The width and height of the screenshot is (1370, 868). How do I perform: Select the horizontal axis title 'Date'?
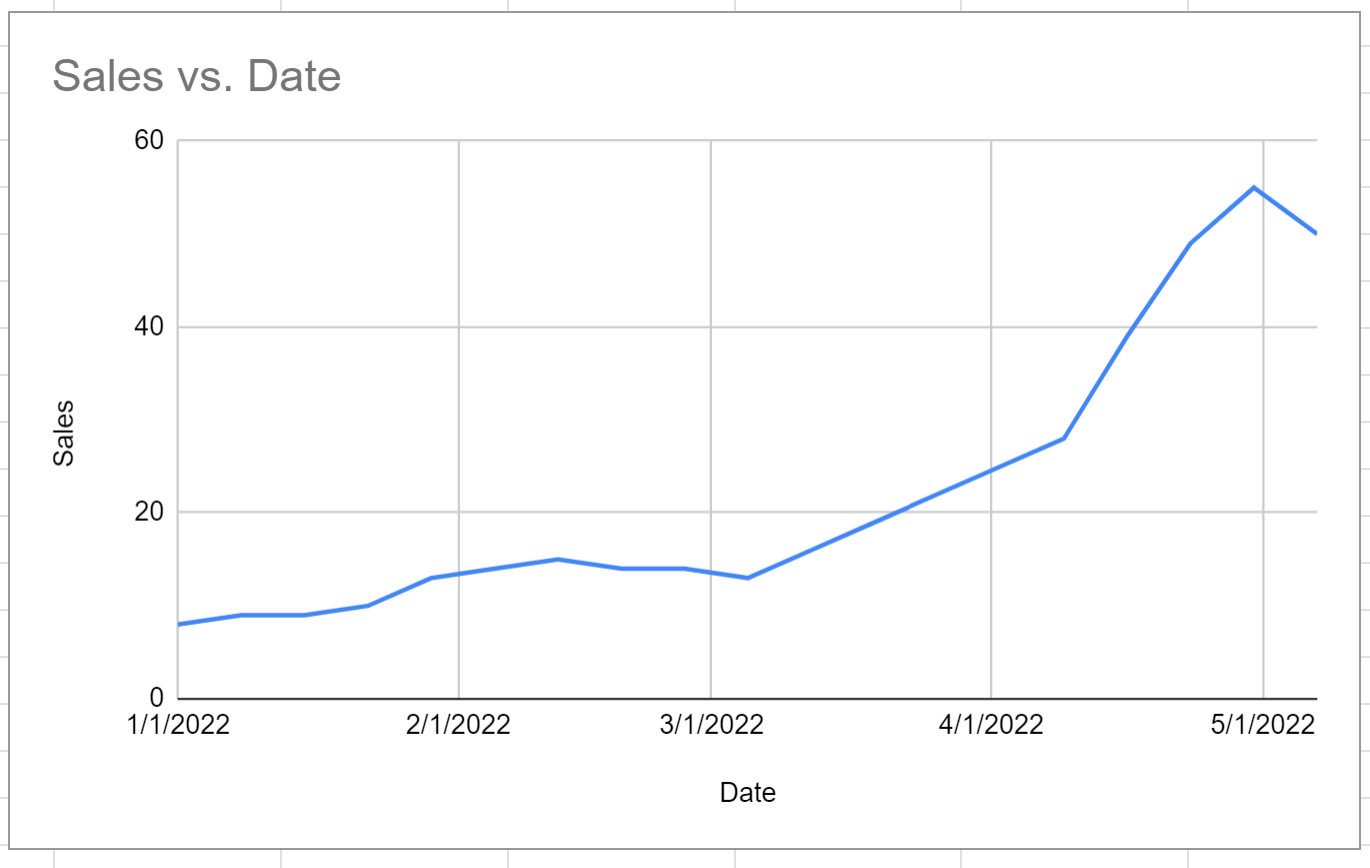point(747,793)
